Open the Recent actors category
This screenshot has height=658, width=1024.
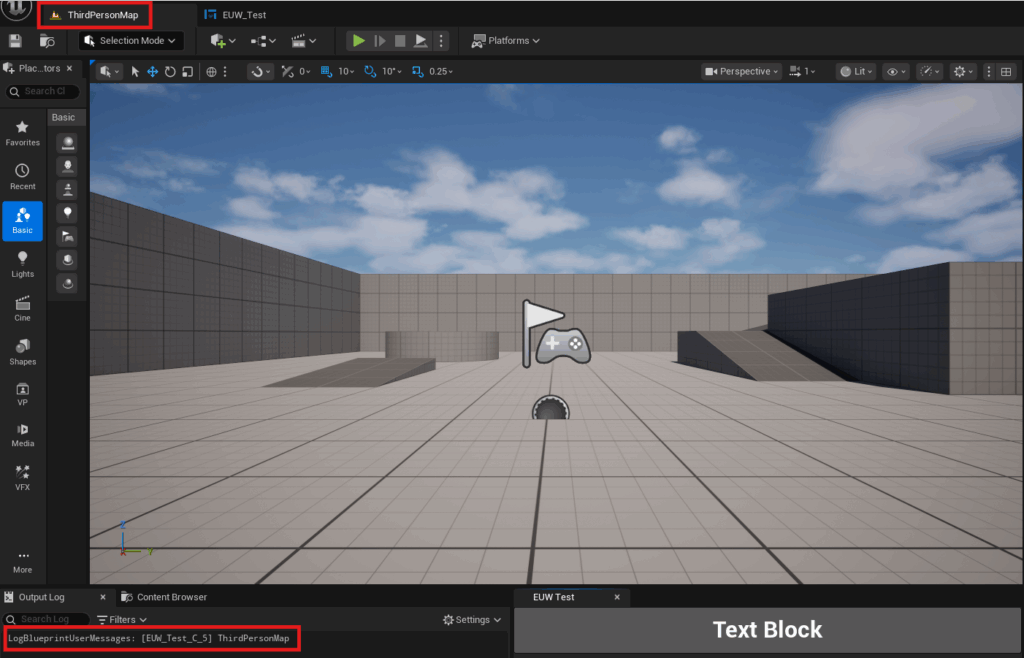coord(22,176)
